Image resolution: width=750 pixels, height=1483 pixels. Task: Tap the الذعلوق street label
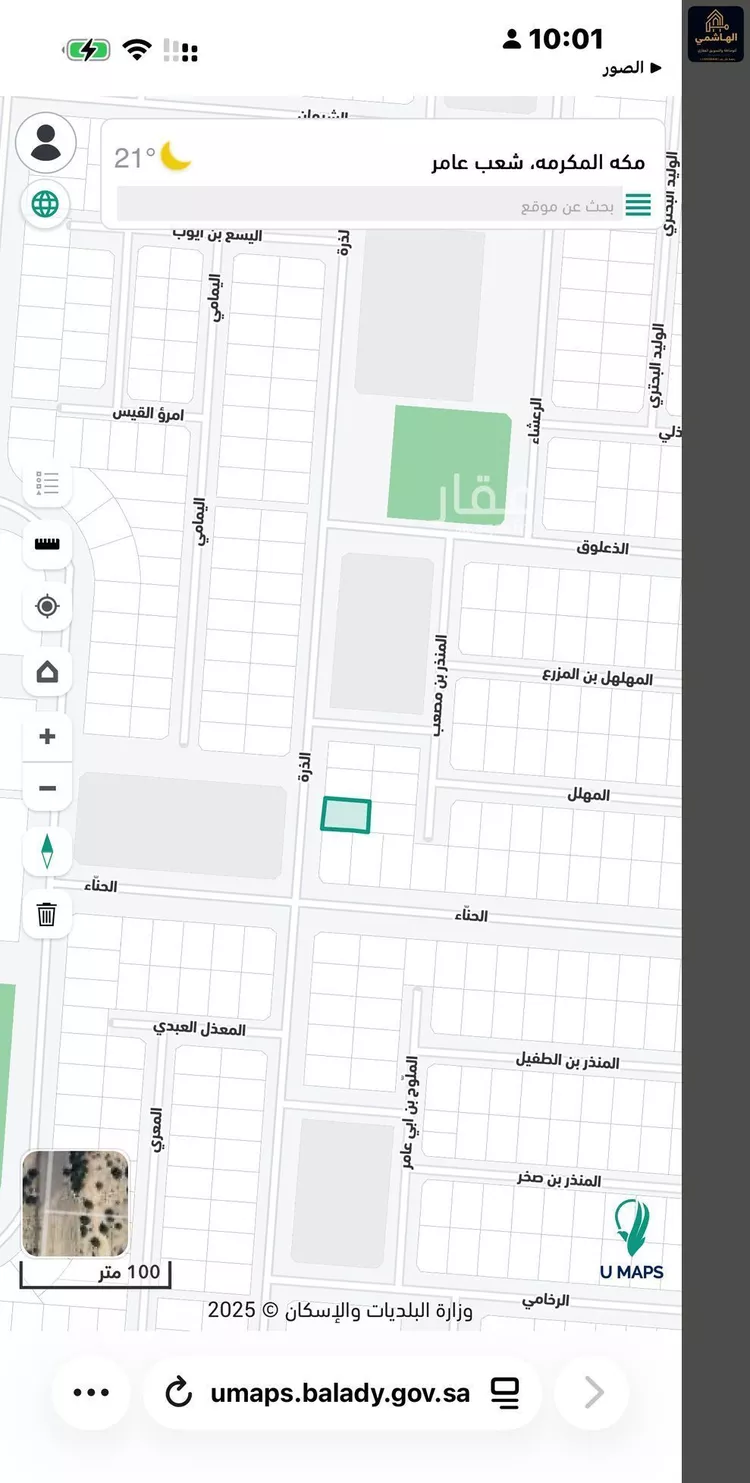[x=603, y=548]
